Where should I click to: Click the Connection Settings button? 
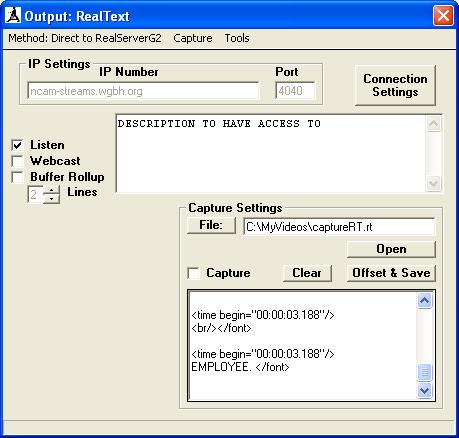395,85
